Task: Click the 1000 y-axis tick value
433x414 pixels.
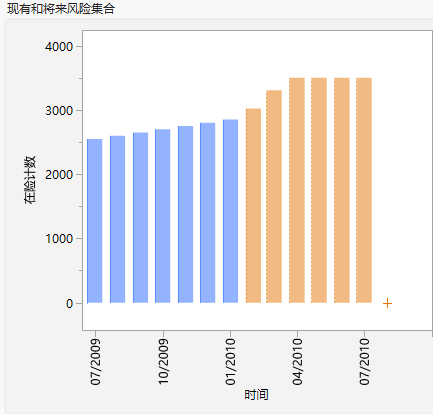Action: 59,239
